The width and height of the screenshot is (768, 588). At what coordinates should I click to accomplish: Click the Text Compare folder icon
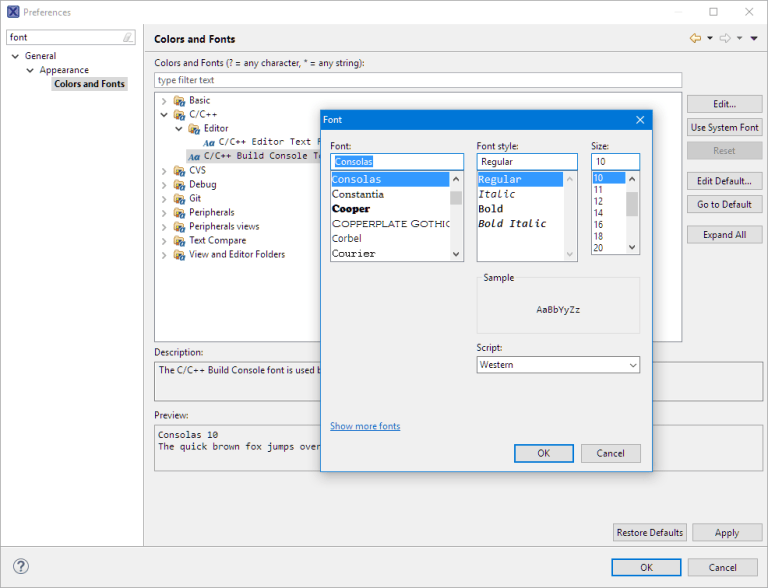179,241
